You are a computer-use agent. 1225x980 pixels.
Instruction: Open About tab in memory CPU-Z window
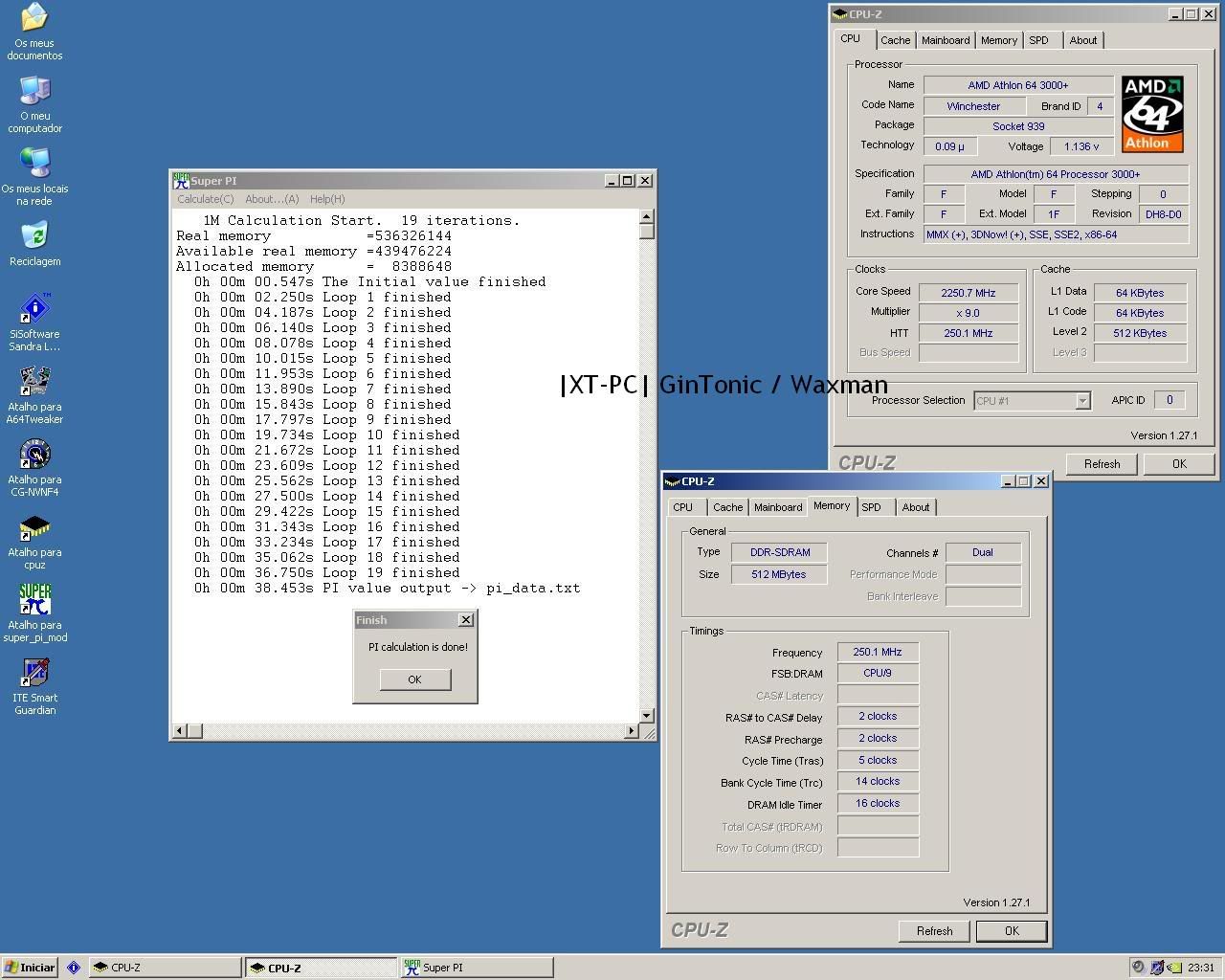(916, 507)
